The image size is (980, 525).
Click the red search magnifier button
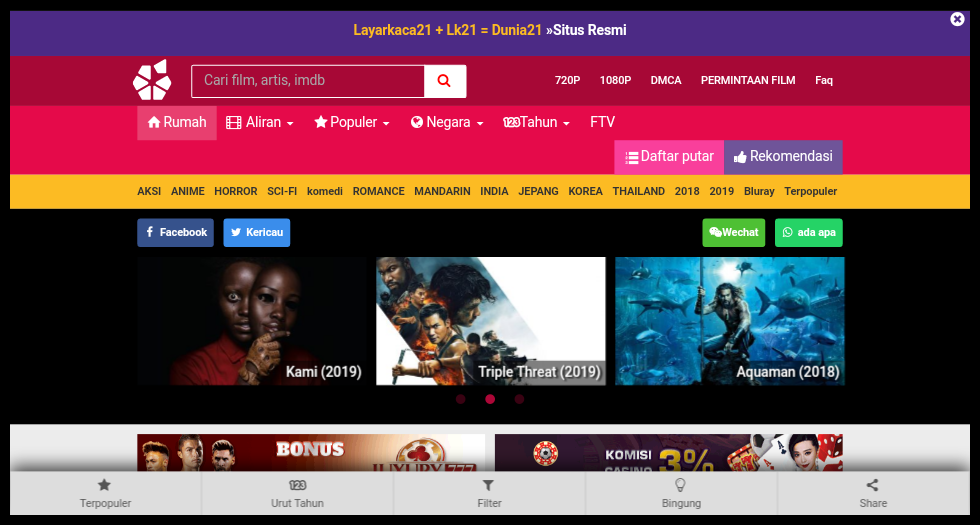pos(444,81)
